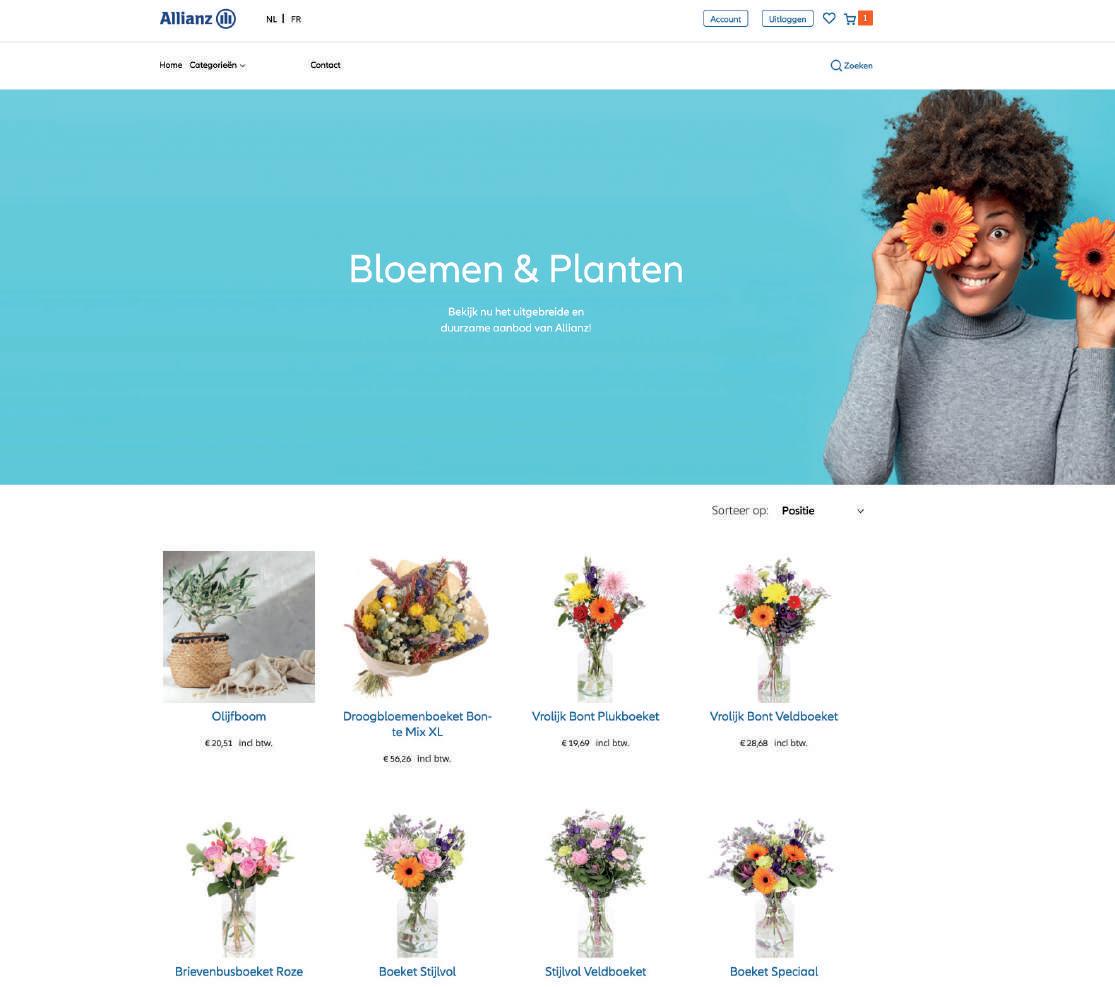Click the Uitloggen button
1115x987 pixels.
coord(787,19)
